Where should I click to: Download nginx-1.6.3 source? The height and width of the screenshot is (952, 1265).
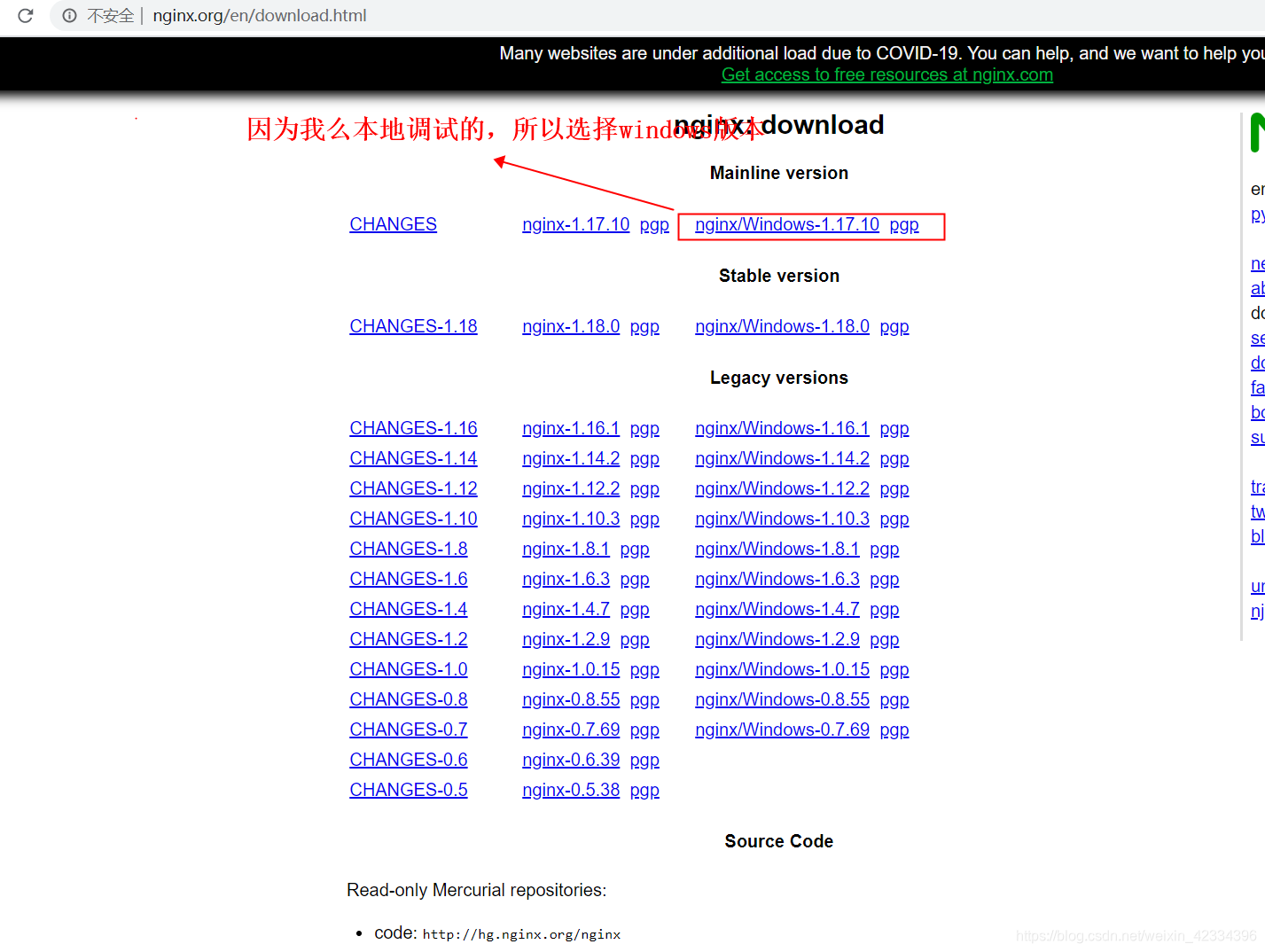click(x=566, y=579)
